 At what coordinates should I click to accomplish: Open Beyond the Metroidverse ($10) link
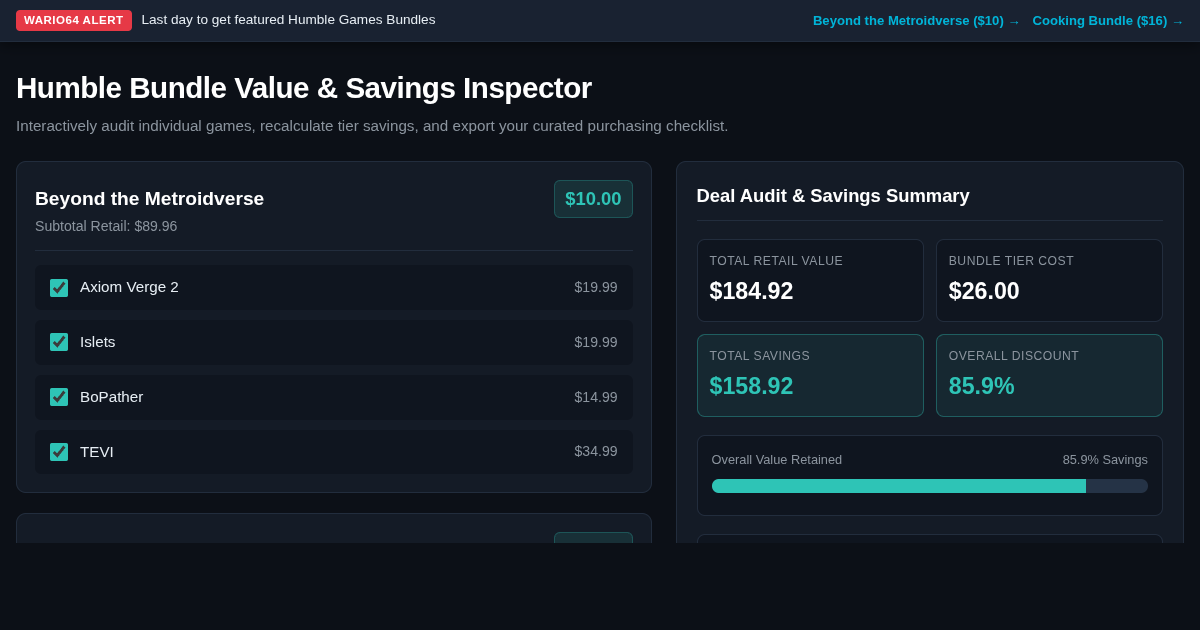click(x=916, y=21)
